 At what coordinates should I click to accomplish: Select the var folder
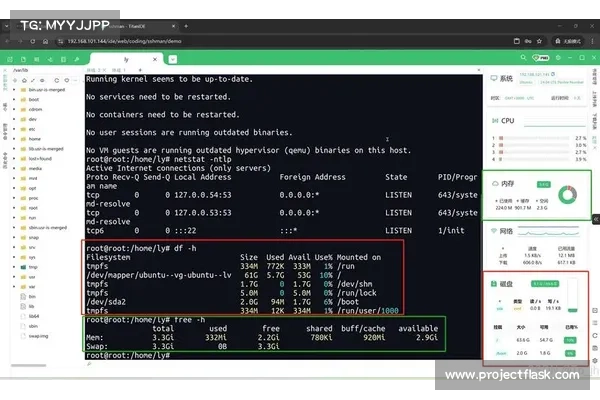[x=32, y=287]
